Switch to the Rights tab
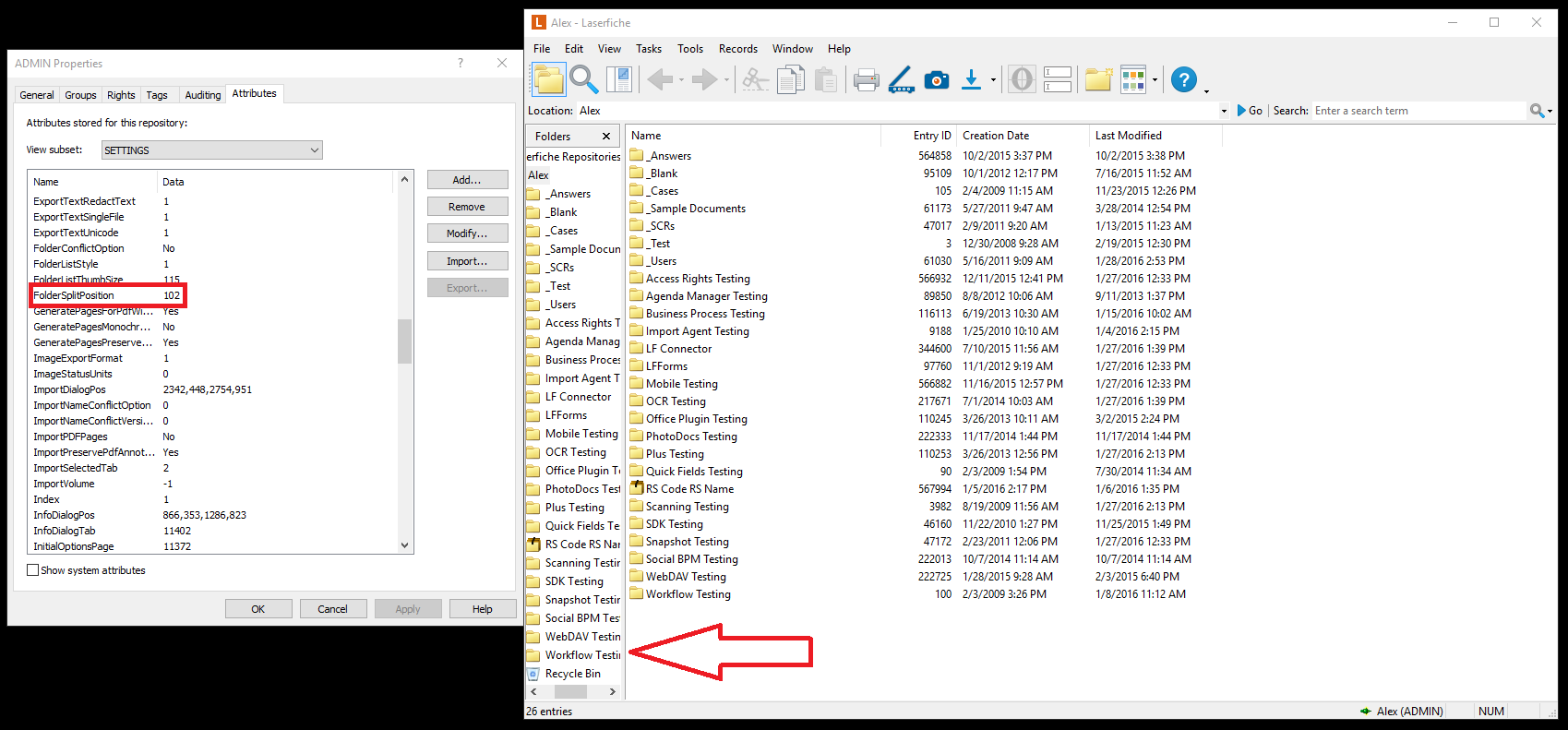The height and width of the screenshot is (730, 1568). [x=121, y=95]
